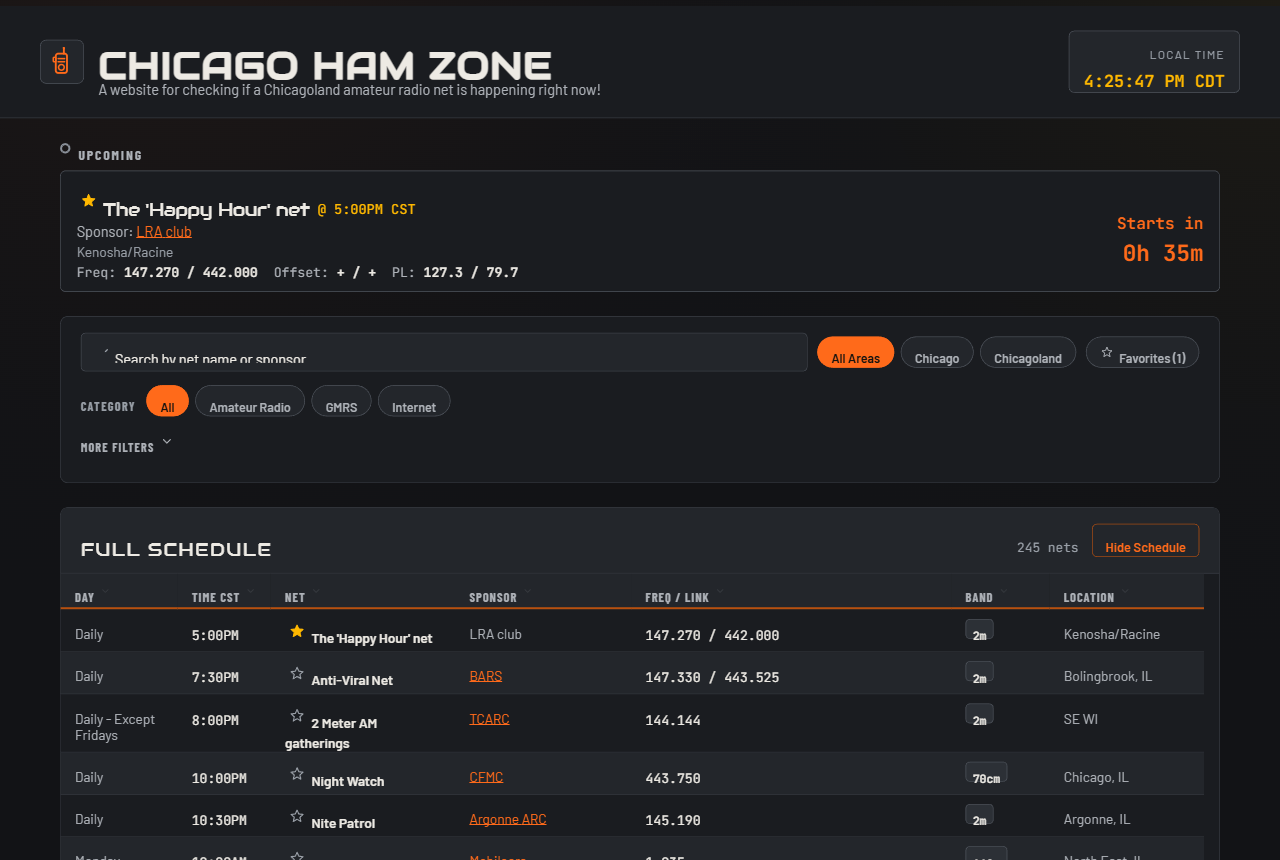Select the All Areas filter
Image resolution: width=1280 pixels, height=860 pixels.
click(x=855, y=352)
